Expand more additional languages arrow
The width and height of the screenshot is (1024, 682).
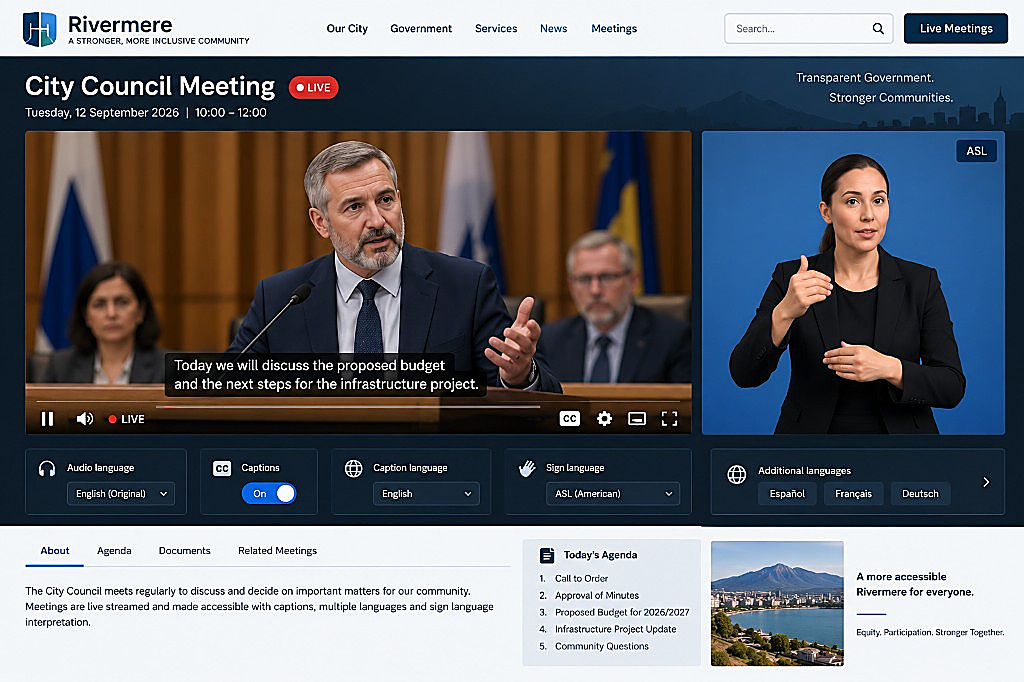point(986,482)
